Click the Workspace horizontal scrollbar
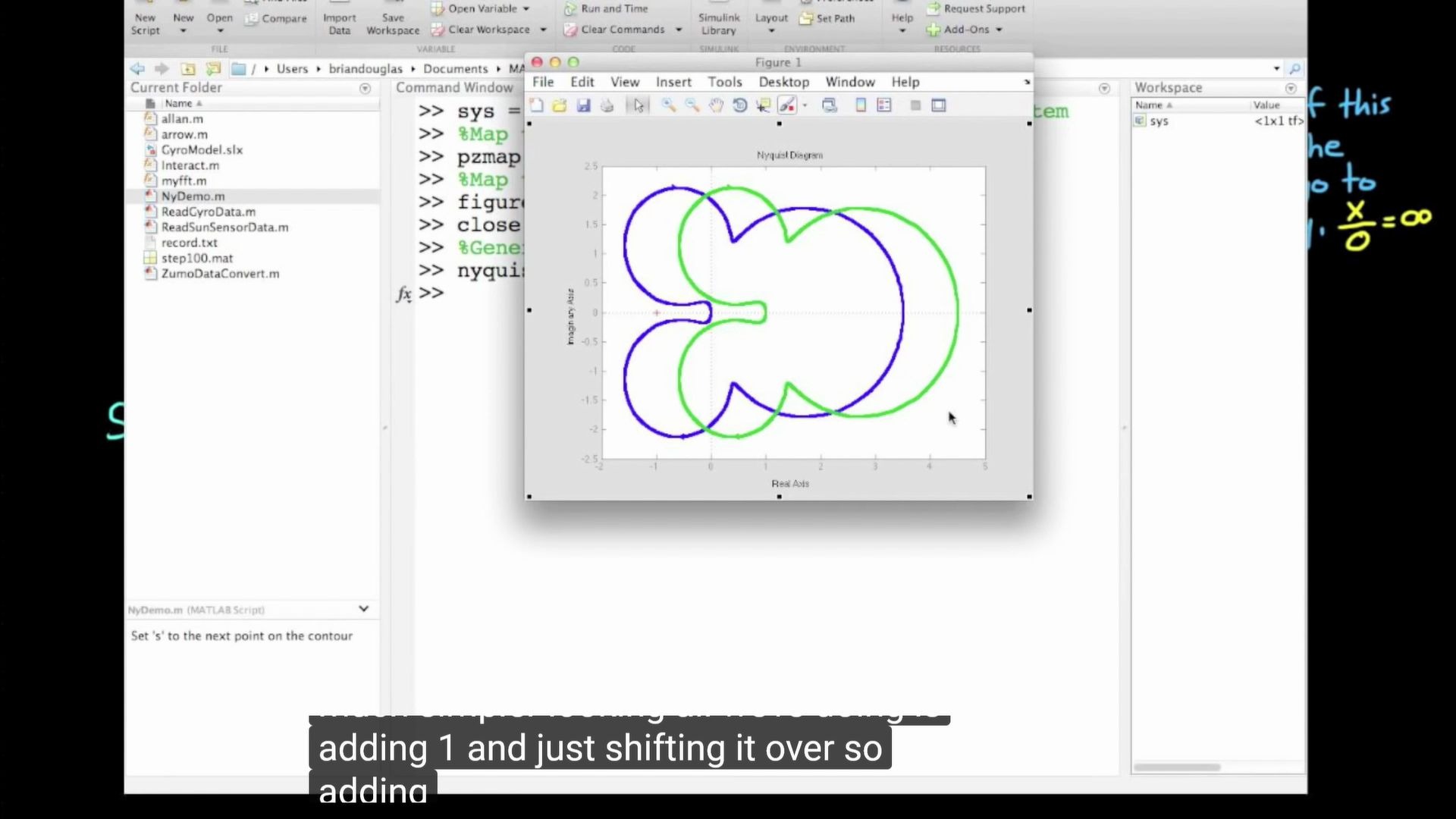 [x=1177, y=767]
